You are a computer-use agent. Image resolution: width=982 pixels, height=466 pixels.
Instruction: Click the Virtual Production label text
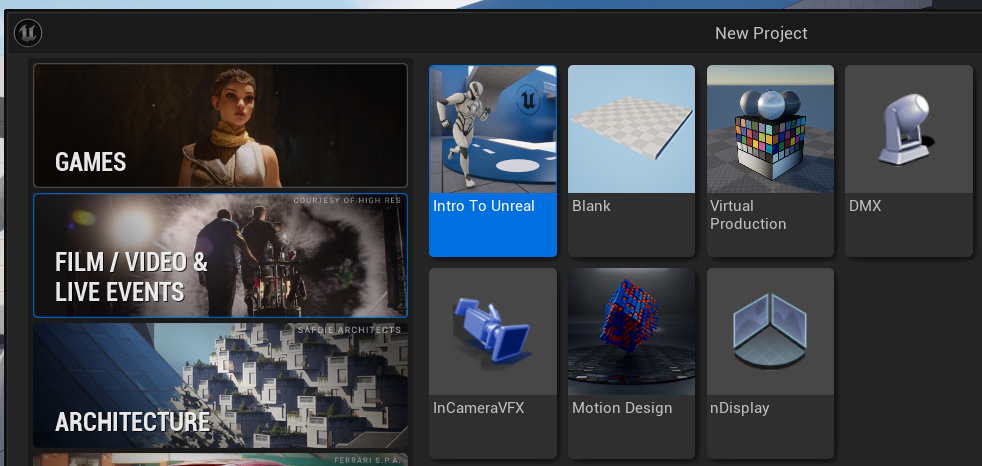[748, 215]
